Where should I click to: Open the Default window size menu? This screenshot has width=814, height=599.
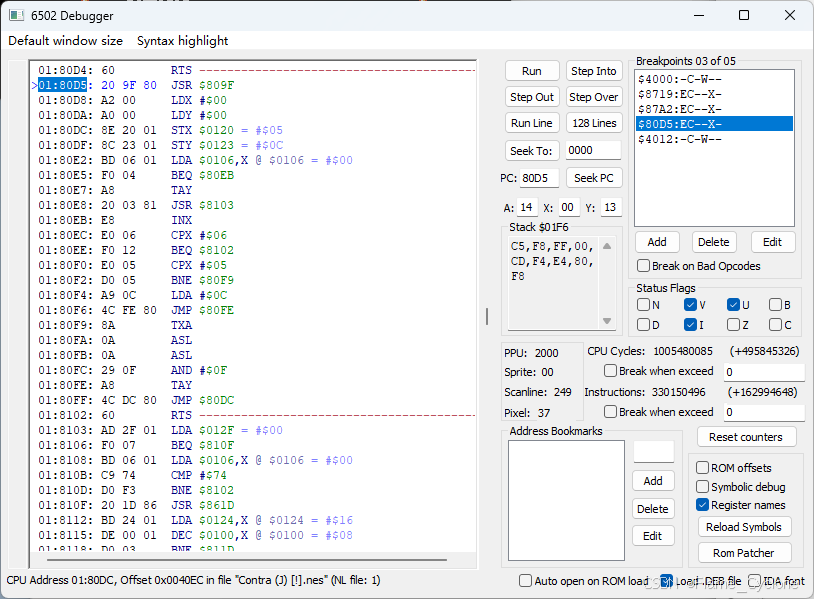65,41
